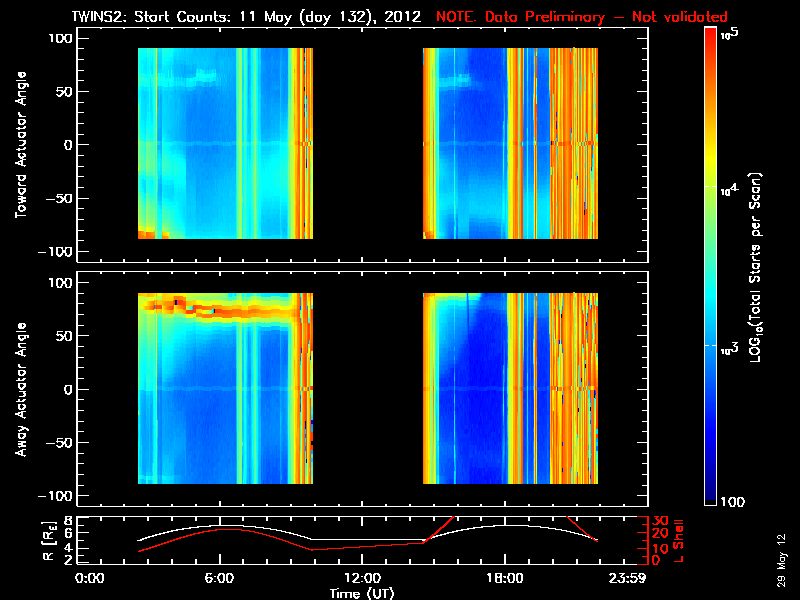Click the 18:00 time axis tick label
800x600 pixels.
coord(505,578)
